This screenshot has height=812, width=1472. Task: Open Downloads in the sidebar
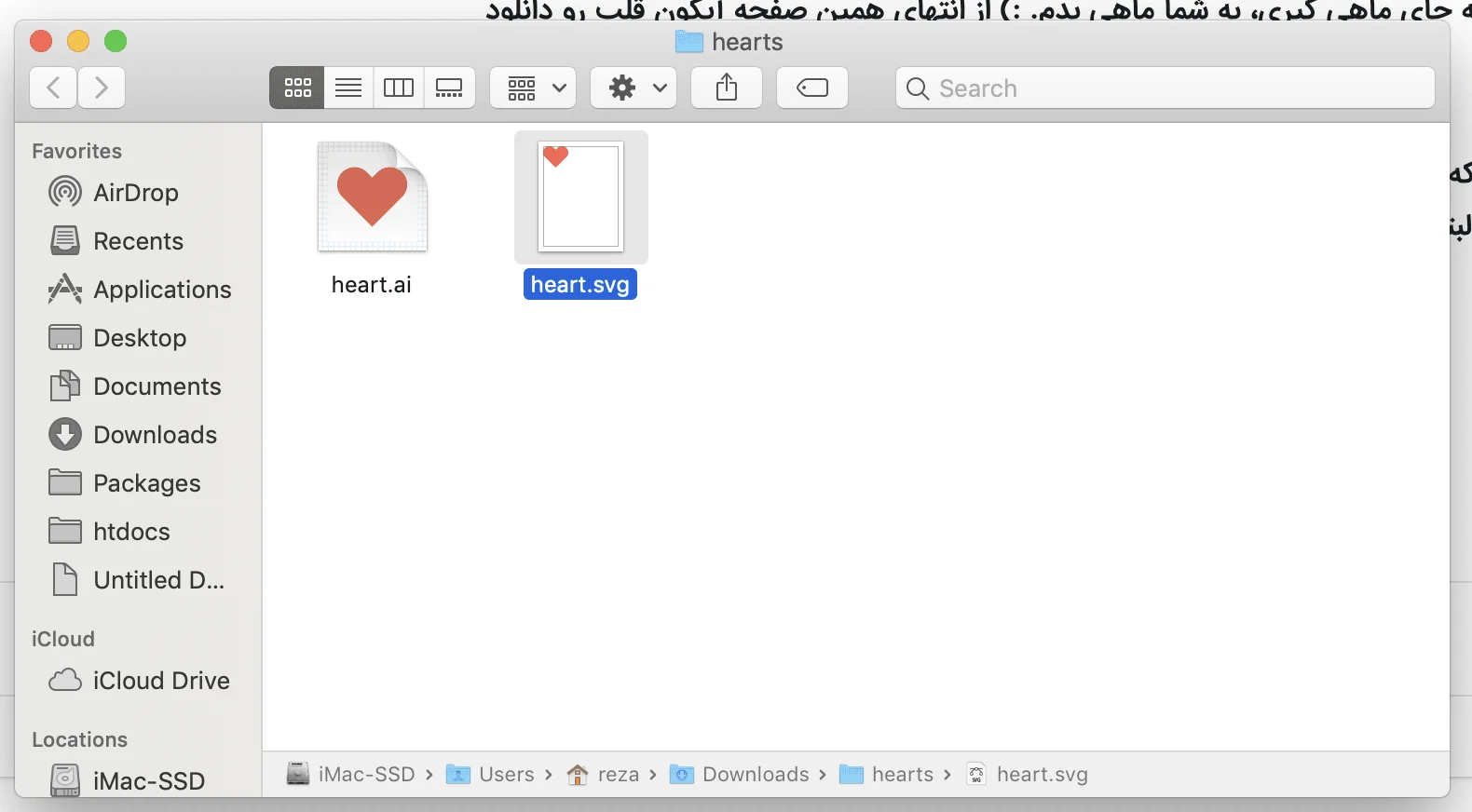(x=135, y=435)
